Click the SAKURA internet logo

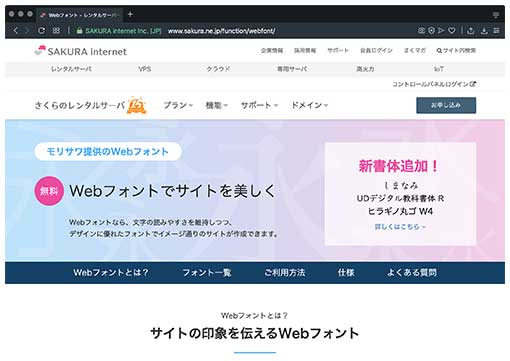[x=81, y=51]
